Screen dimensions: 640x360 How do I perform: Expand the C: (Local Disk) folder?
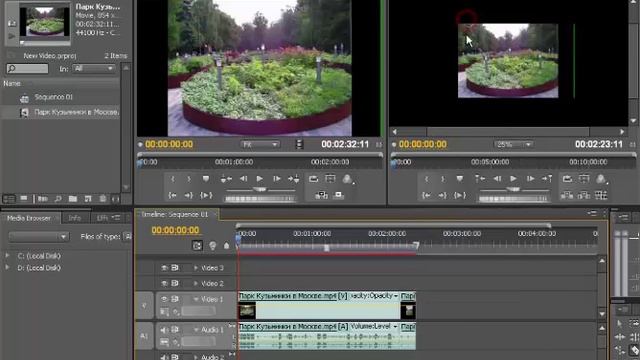7,256
